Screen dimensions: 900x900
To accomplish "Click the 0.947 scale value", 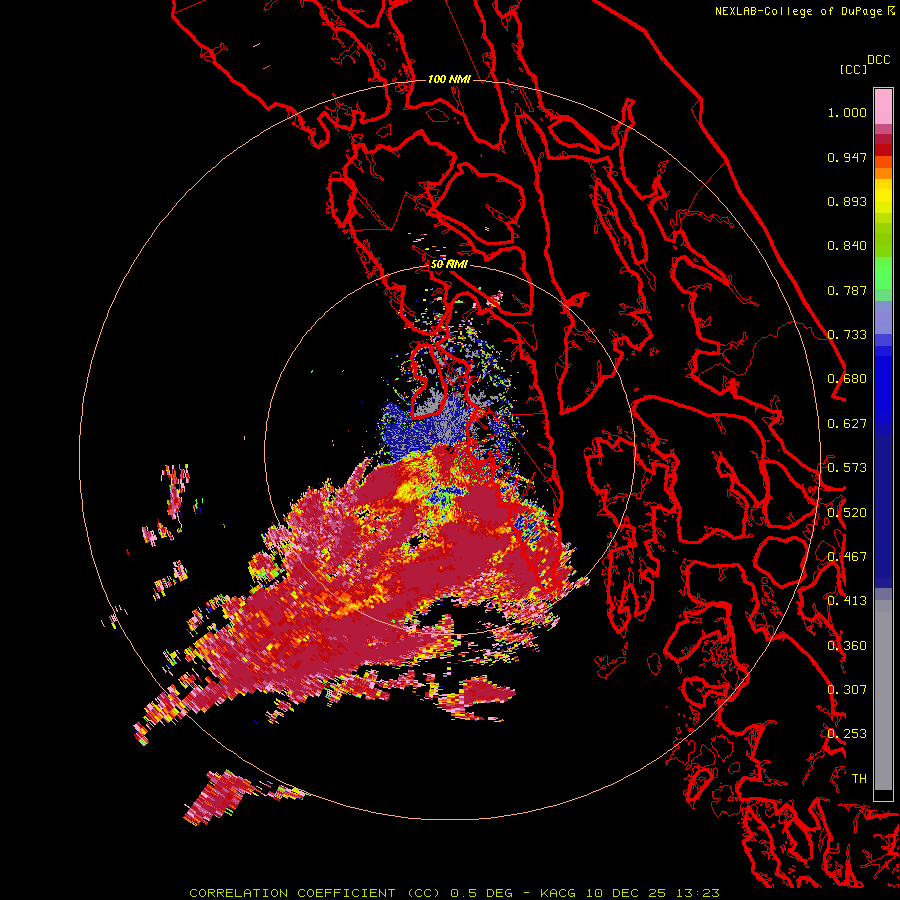I will [847, 157].
